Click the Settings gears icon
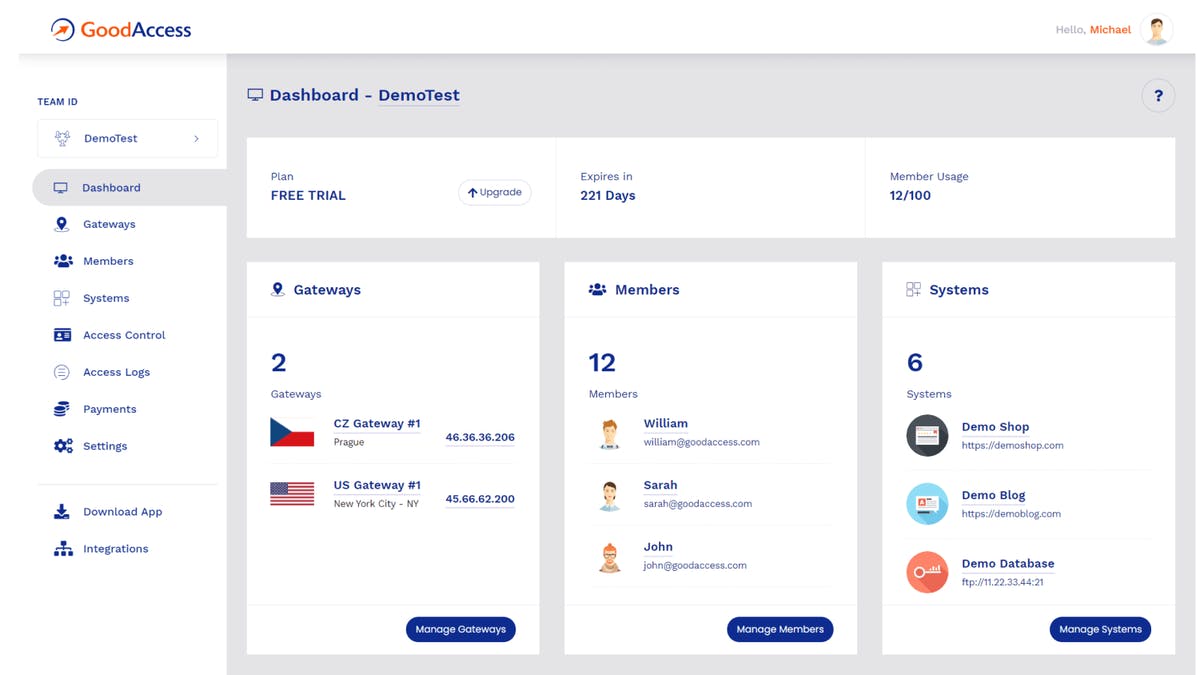Viewport: 1200px width, 675px height. click(63, 446)
